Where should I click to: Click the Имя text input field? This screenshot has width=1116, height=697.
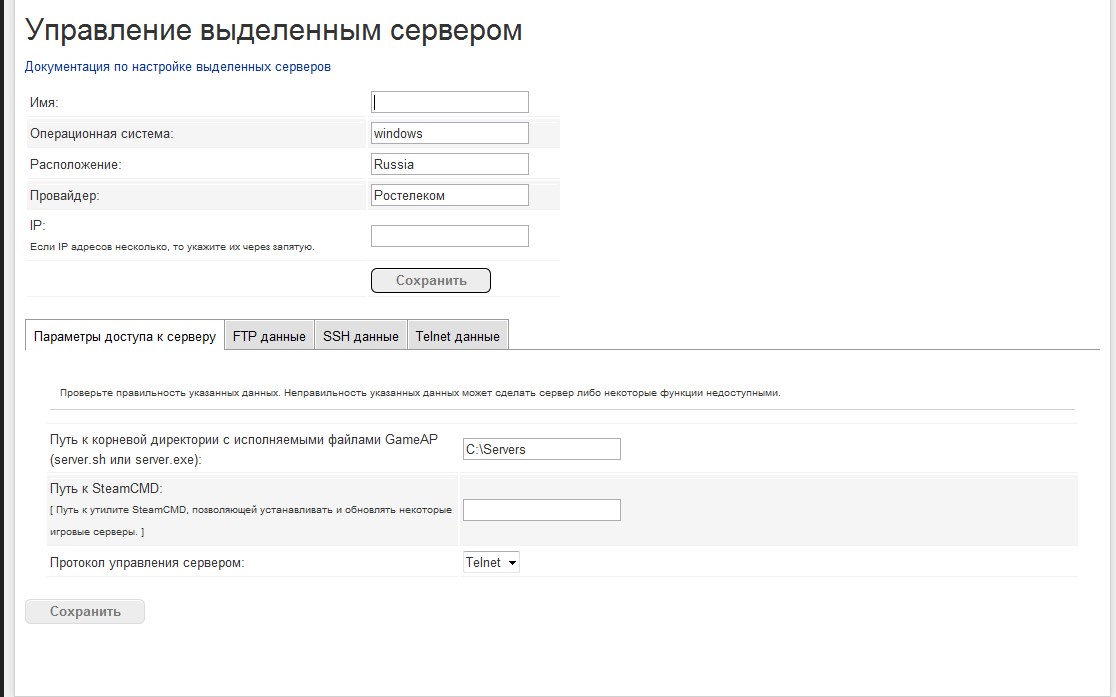[449, 102]
